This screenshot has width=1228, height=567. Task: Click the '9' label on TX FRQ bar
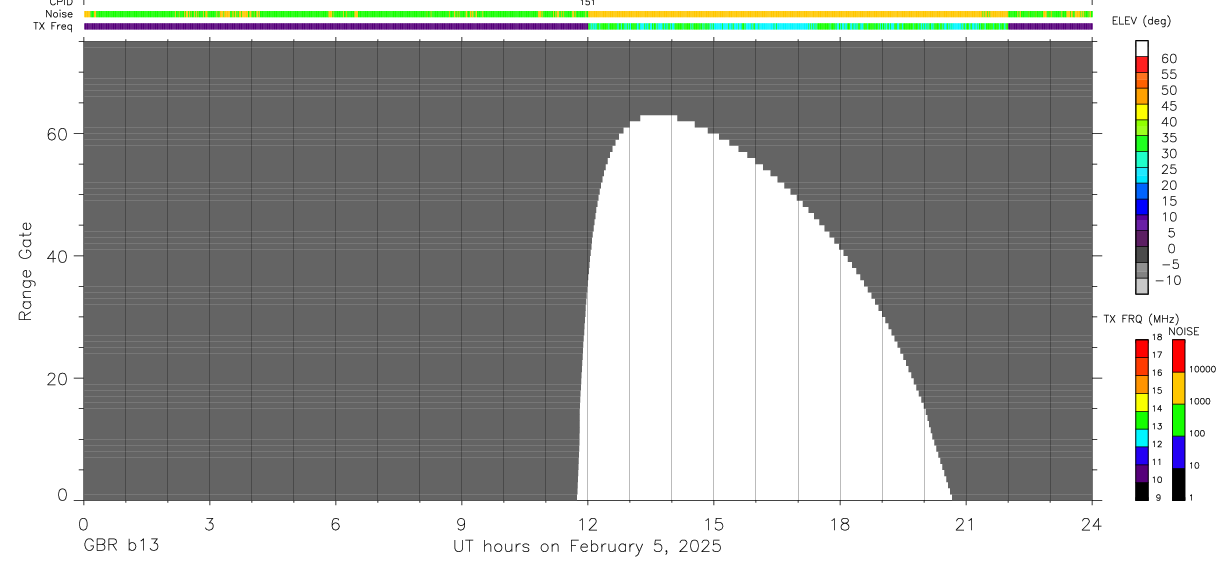click(x=1156, y=497)
